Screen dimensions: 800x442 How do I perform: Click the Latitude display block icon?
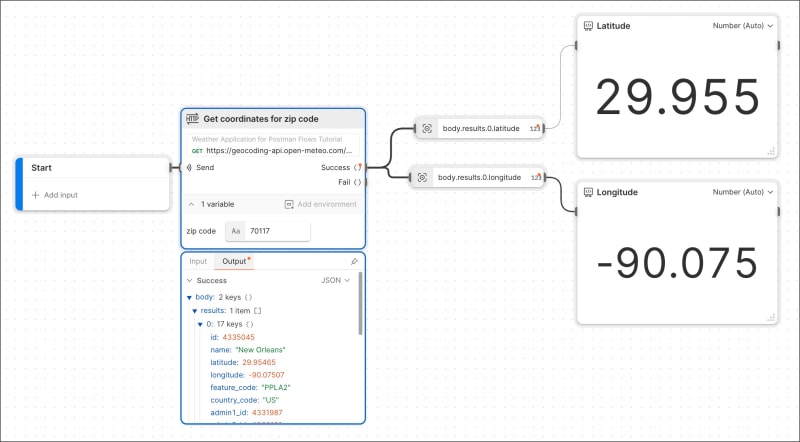click(x=588, y=26)
